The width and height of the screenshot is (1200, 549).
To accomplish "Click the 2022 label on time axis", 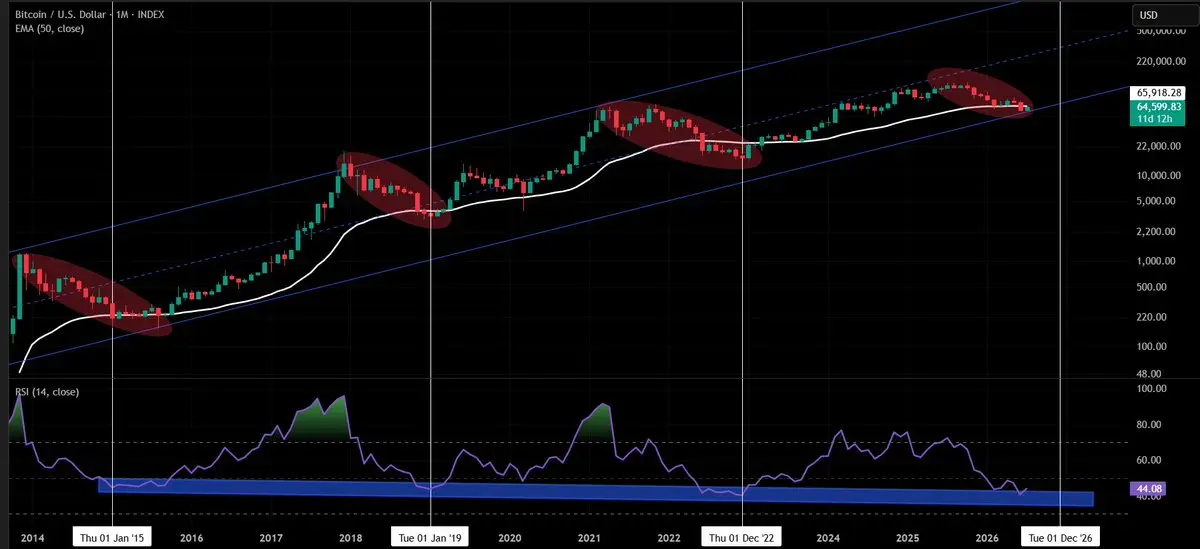I will (668, 537).
